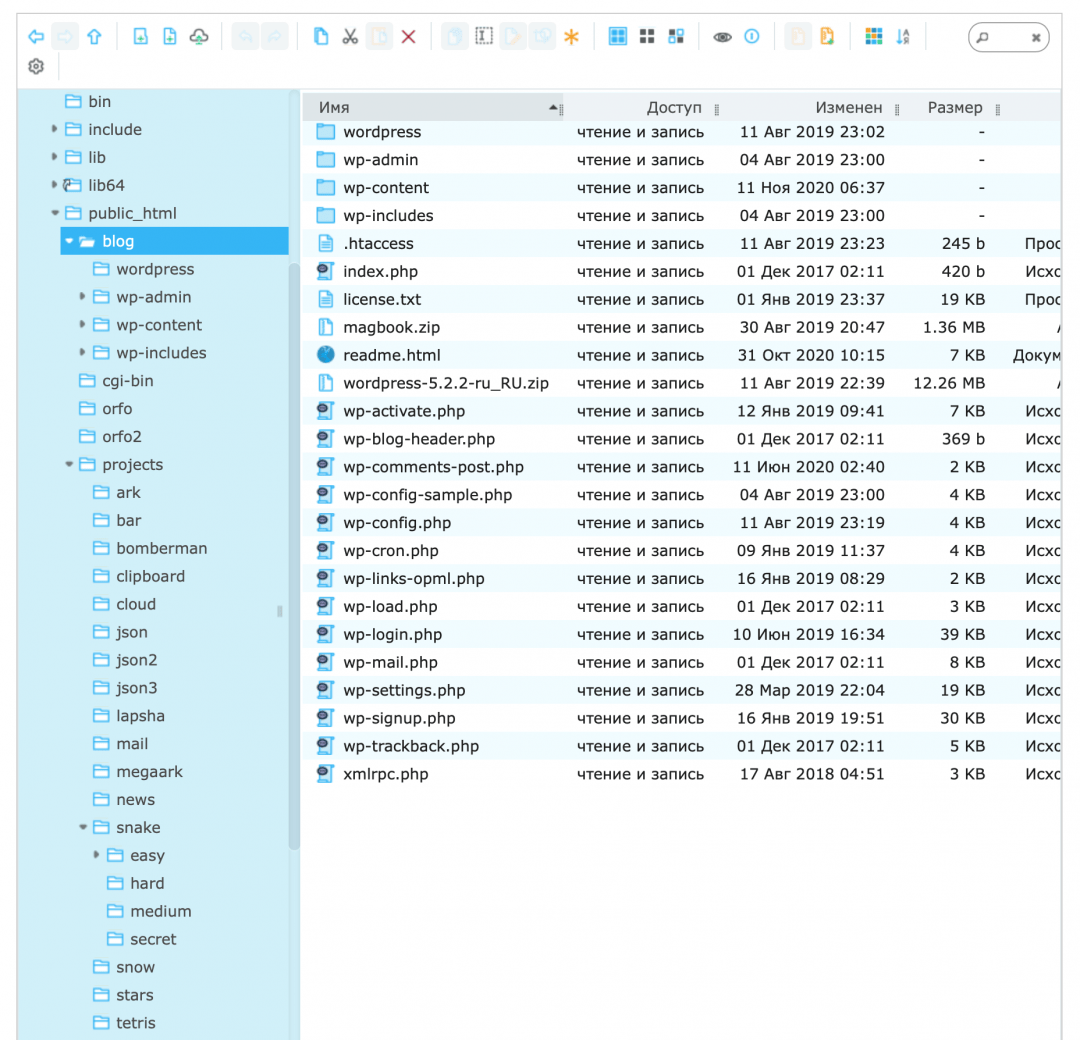This screenshot has height=1040, width=1080.
Task: Expand the easy folder under snake
Action: pyautogui.click(x=97, y=855)
